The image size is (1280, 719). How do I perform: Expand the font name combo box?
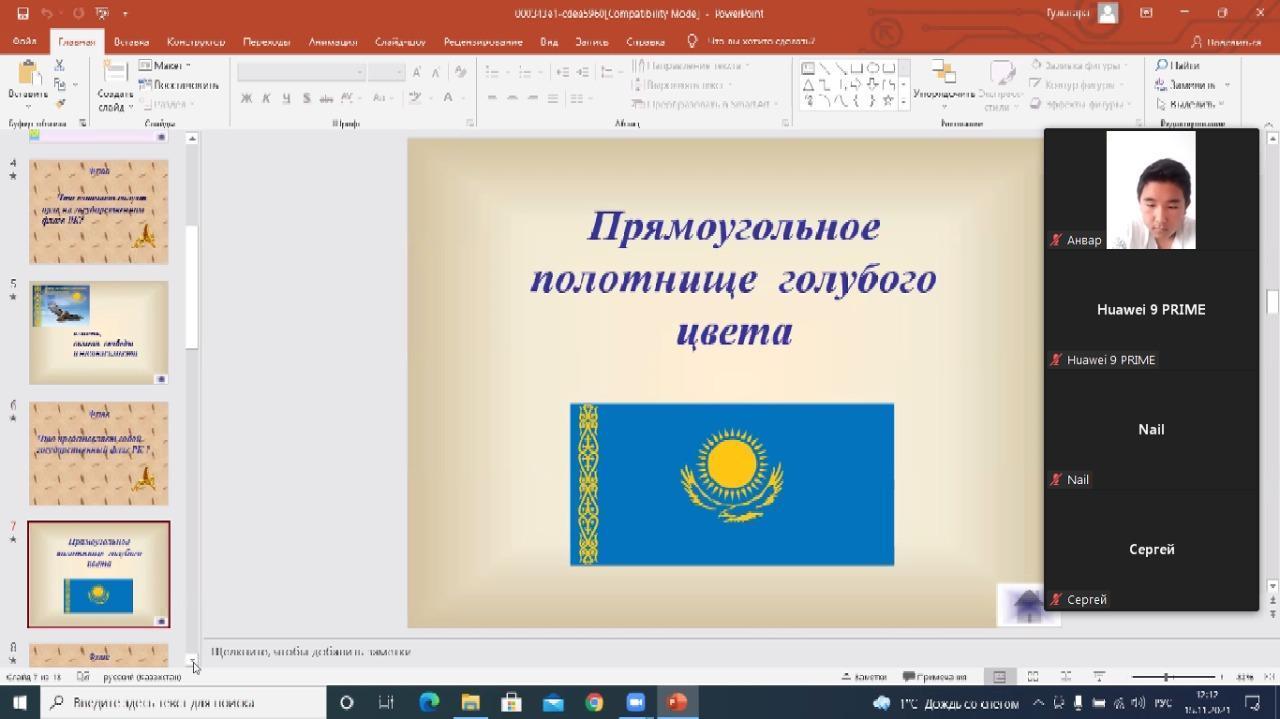[x=360, y=72]
